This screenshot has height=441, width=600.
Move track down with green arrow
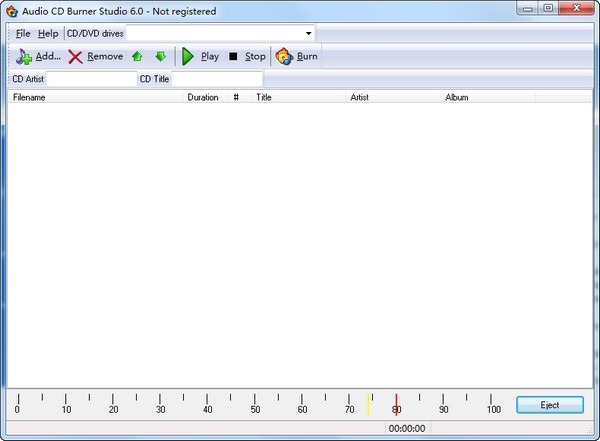pyautogui.click(x=160, y=57)
